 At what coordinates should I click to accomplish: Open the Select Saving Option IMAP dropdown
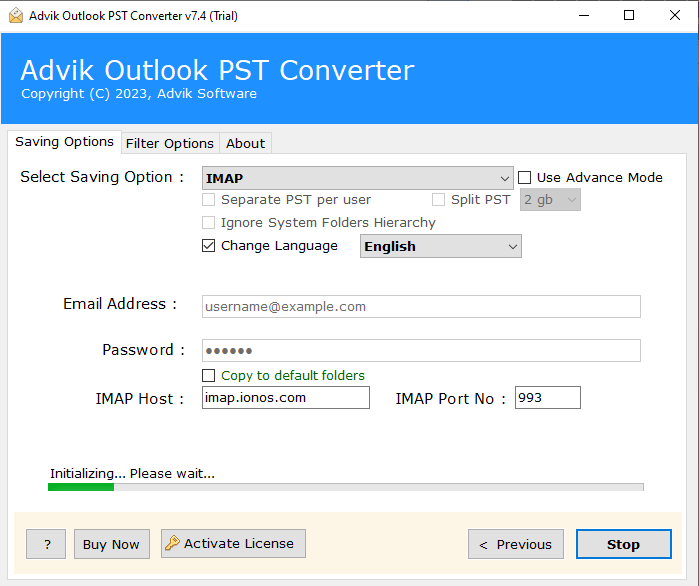[x=358, y=178]
